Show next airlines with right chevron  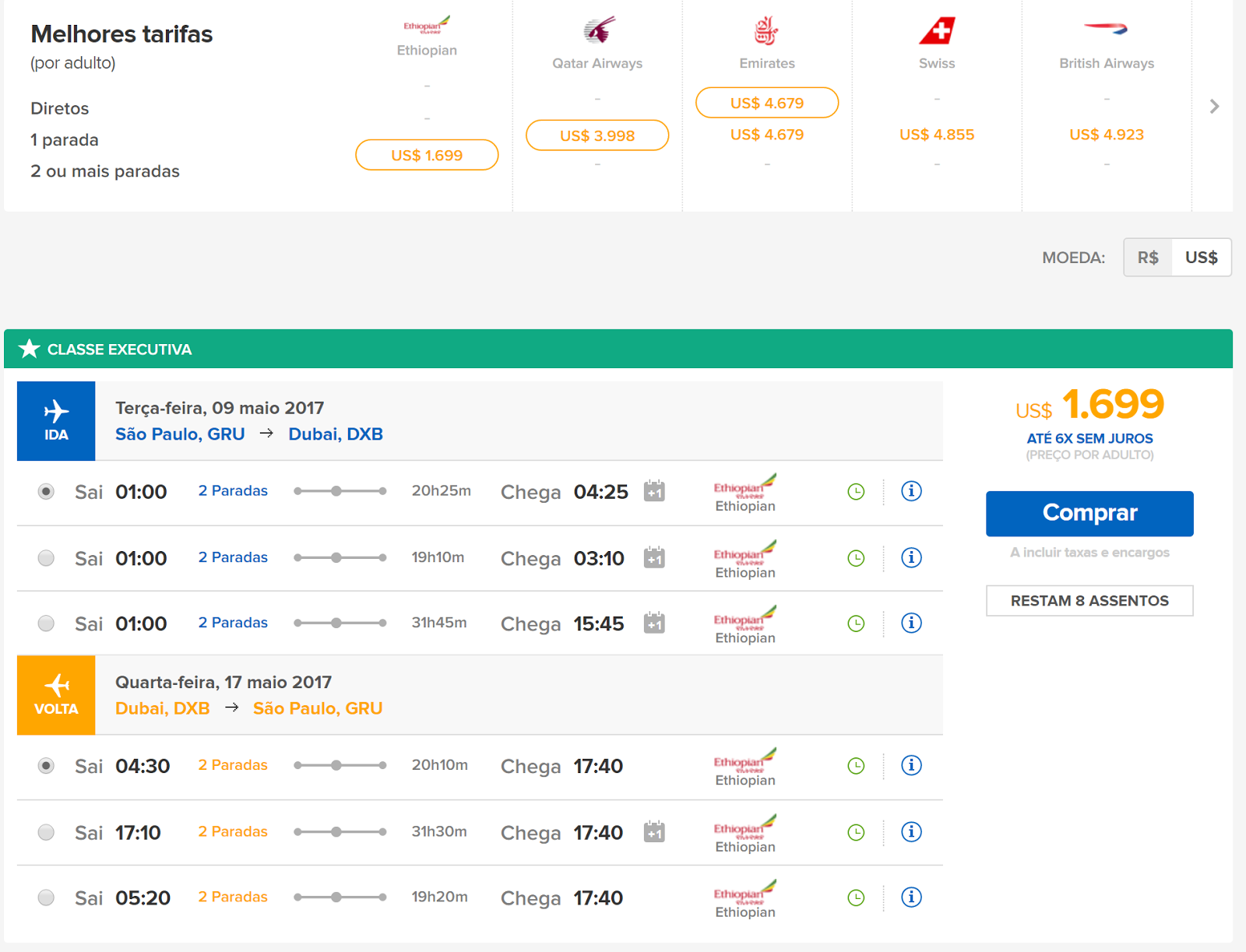coord(1214,107)
